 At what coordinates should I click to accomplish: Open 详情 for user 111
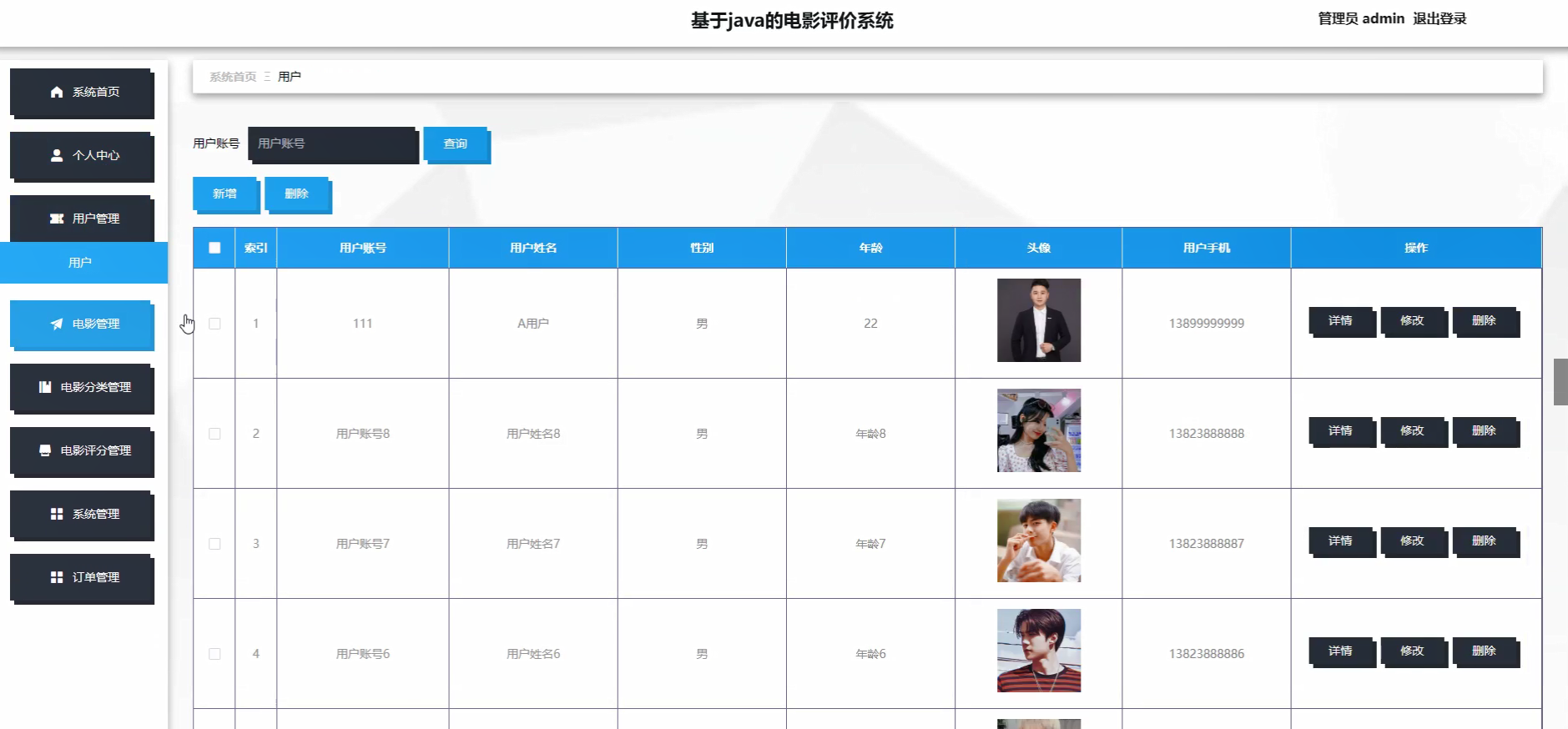(x=1342, y=322)
